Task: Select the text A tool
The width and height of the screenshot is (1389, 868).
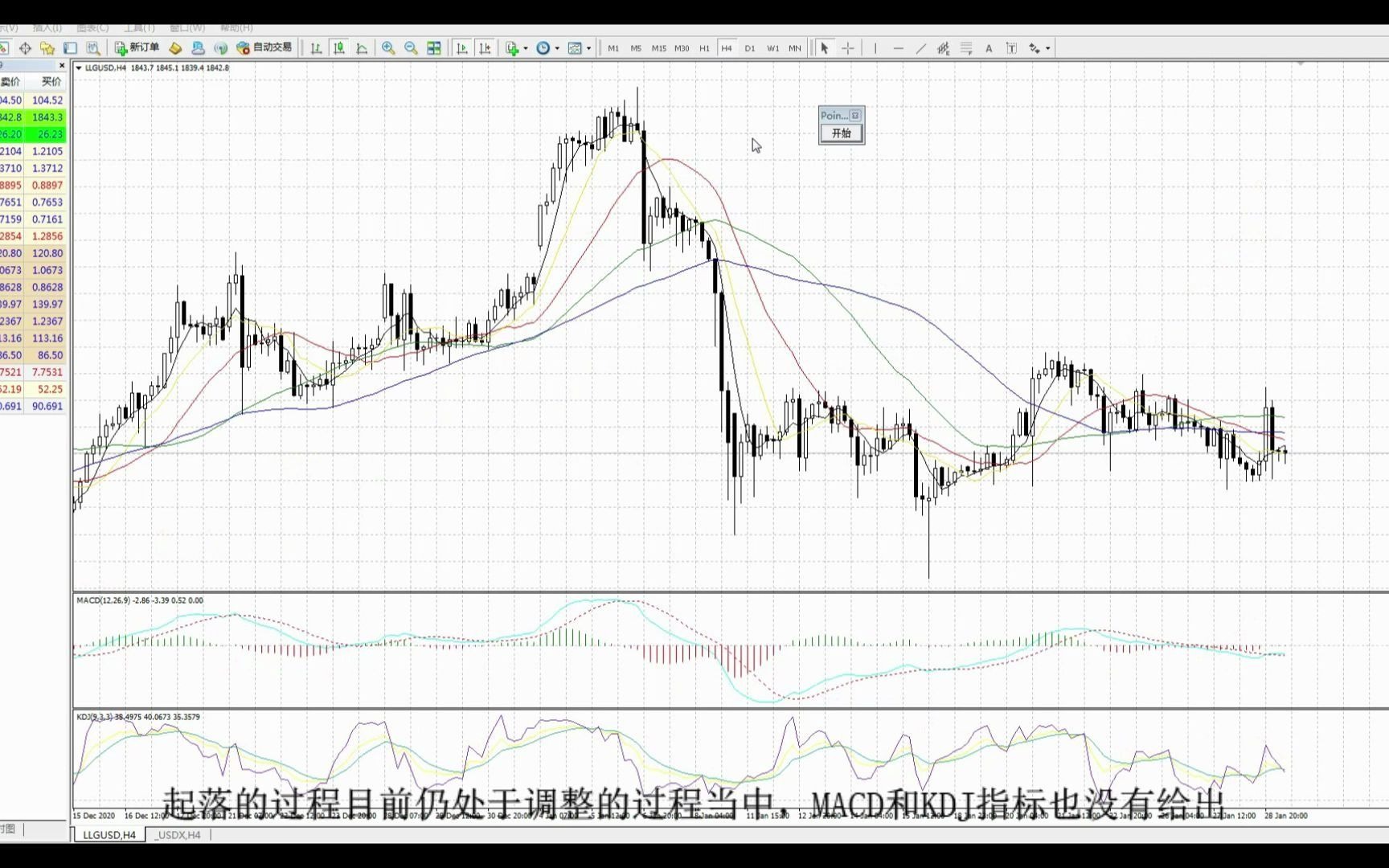Action: click(989, 48)
